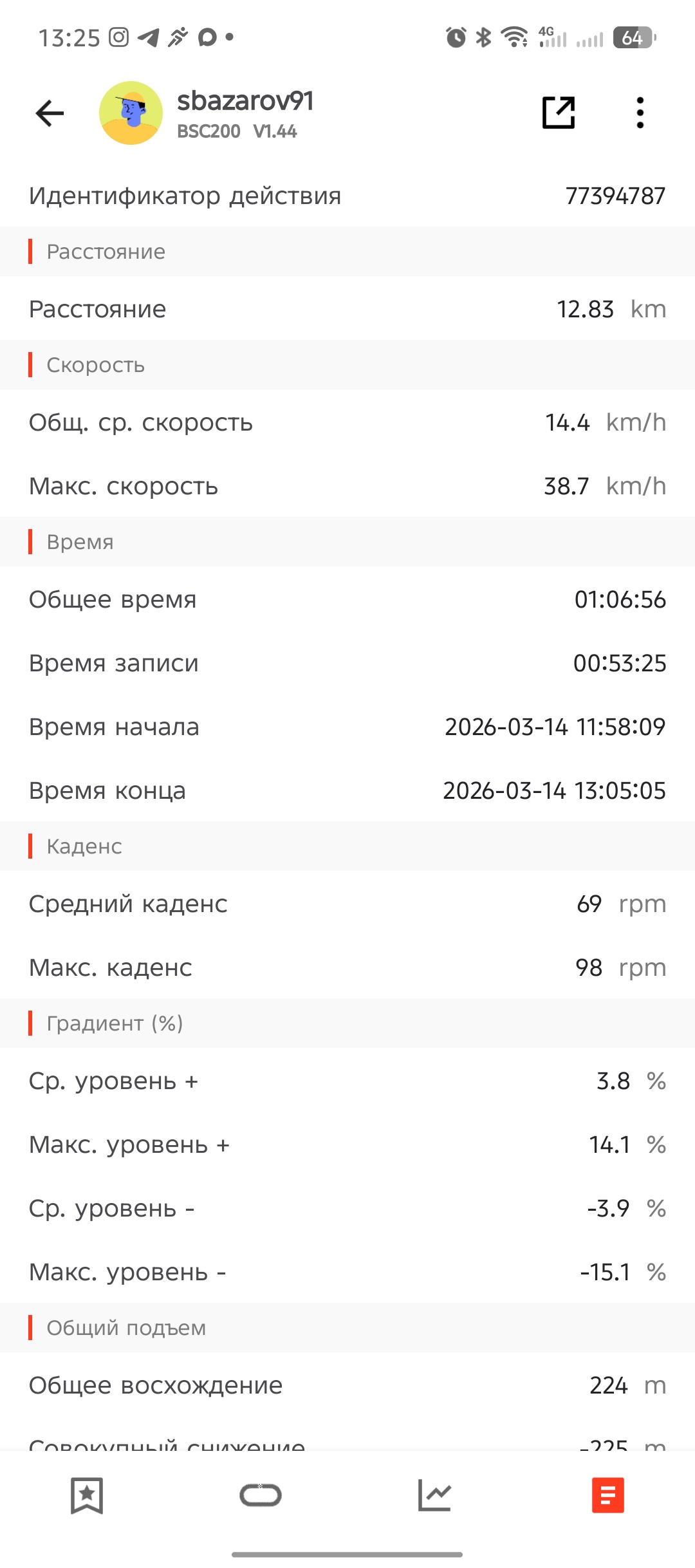The image size is (695, 1568).
Task: Open the sbazarov91 profile avatar
Action: pyautogui.click(x=131, y=113)
